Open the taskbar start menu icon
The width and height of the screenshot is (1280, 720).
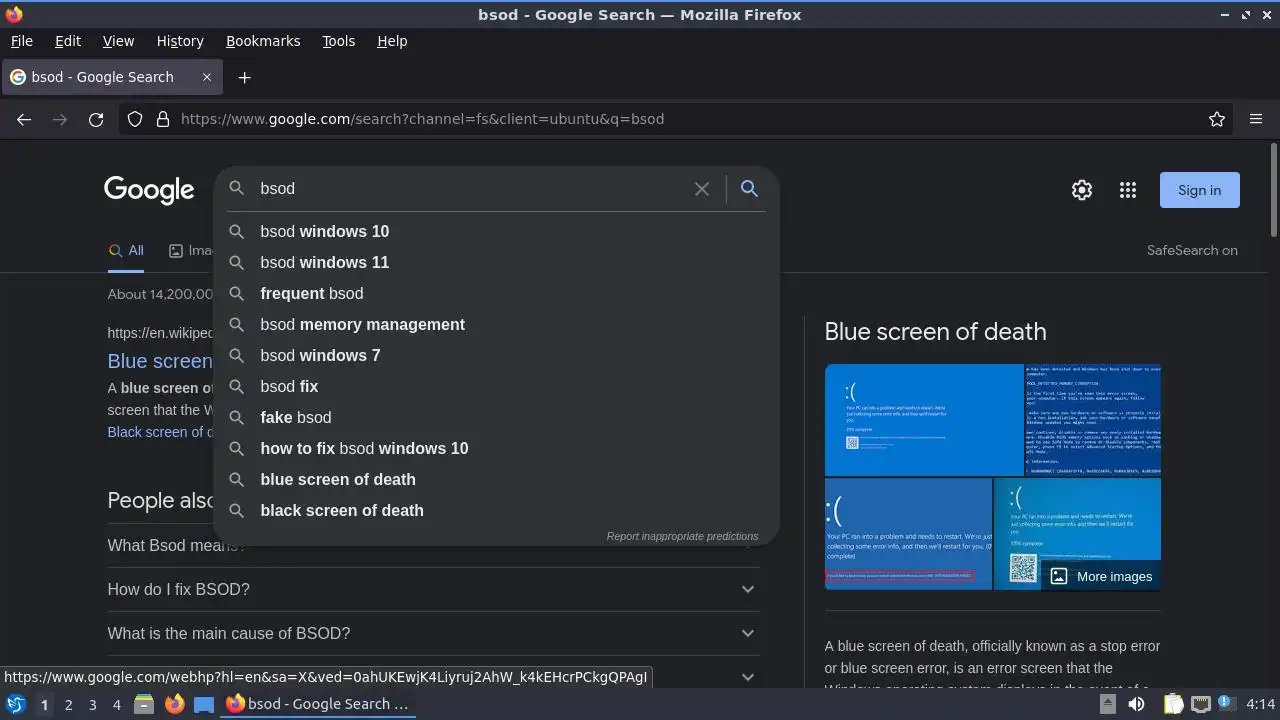pos(15,704)
